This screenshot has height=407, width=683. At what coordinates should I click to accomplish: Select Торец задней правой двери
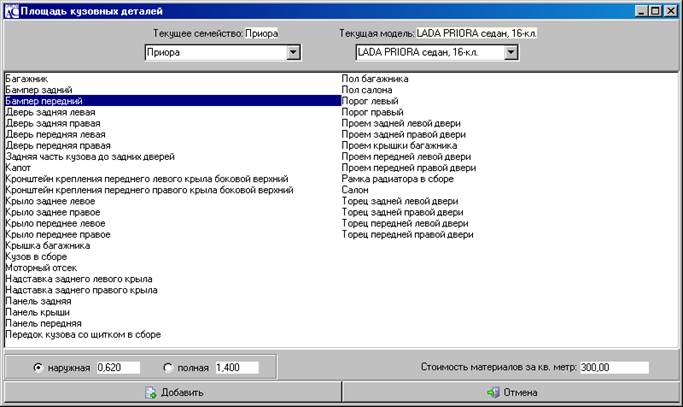coord(402,212)
